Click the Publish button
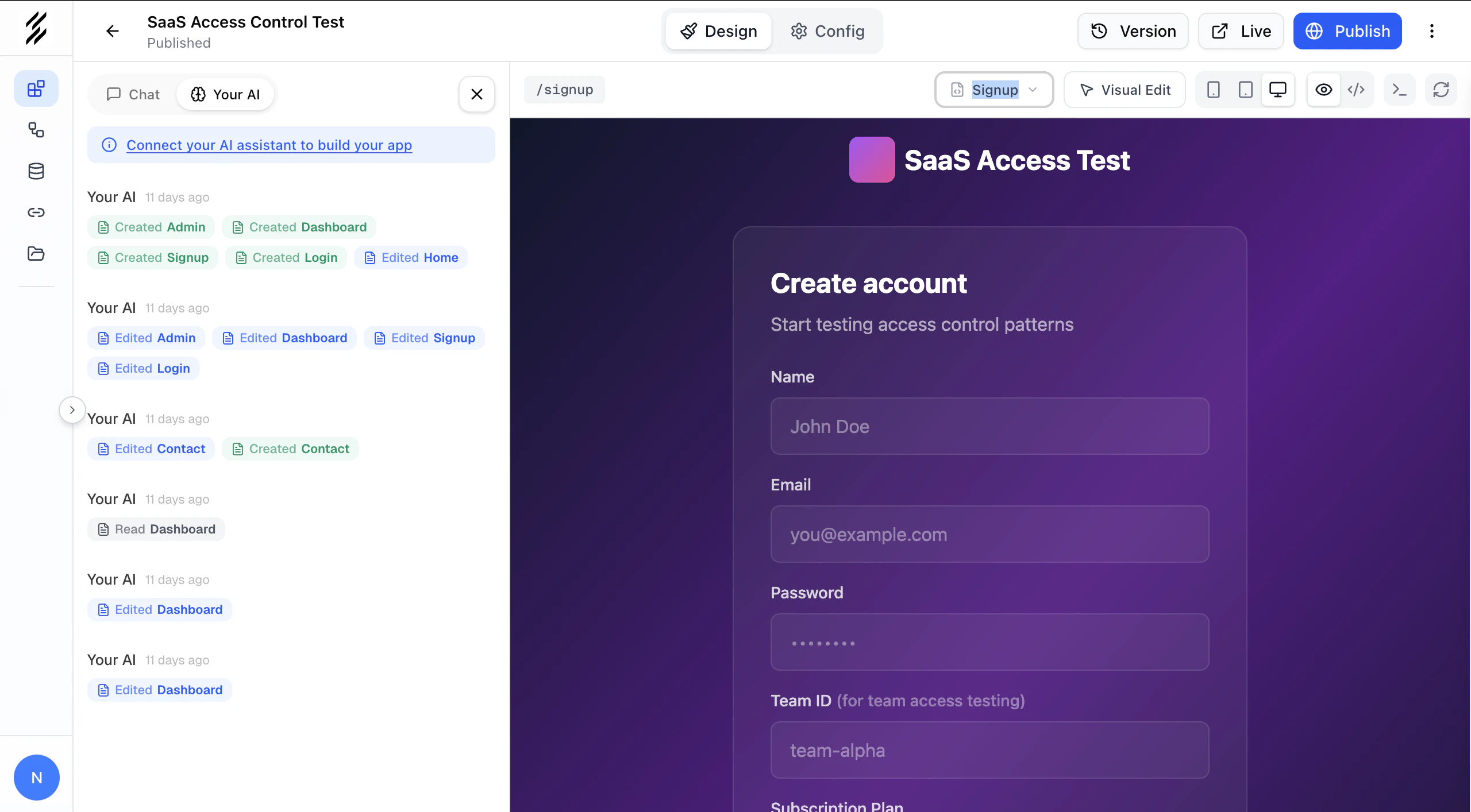 1347,31
